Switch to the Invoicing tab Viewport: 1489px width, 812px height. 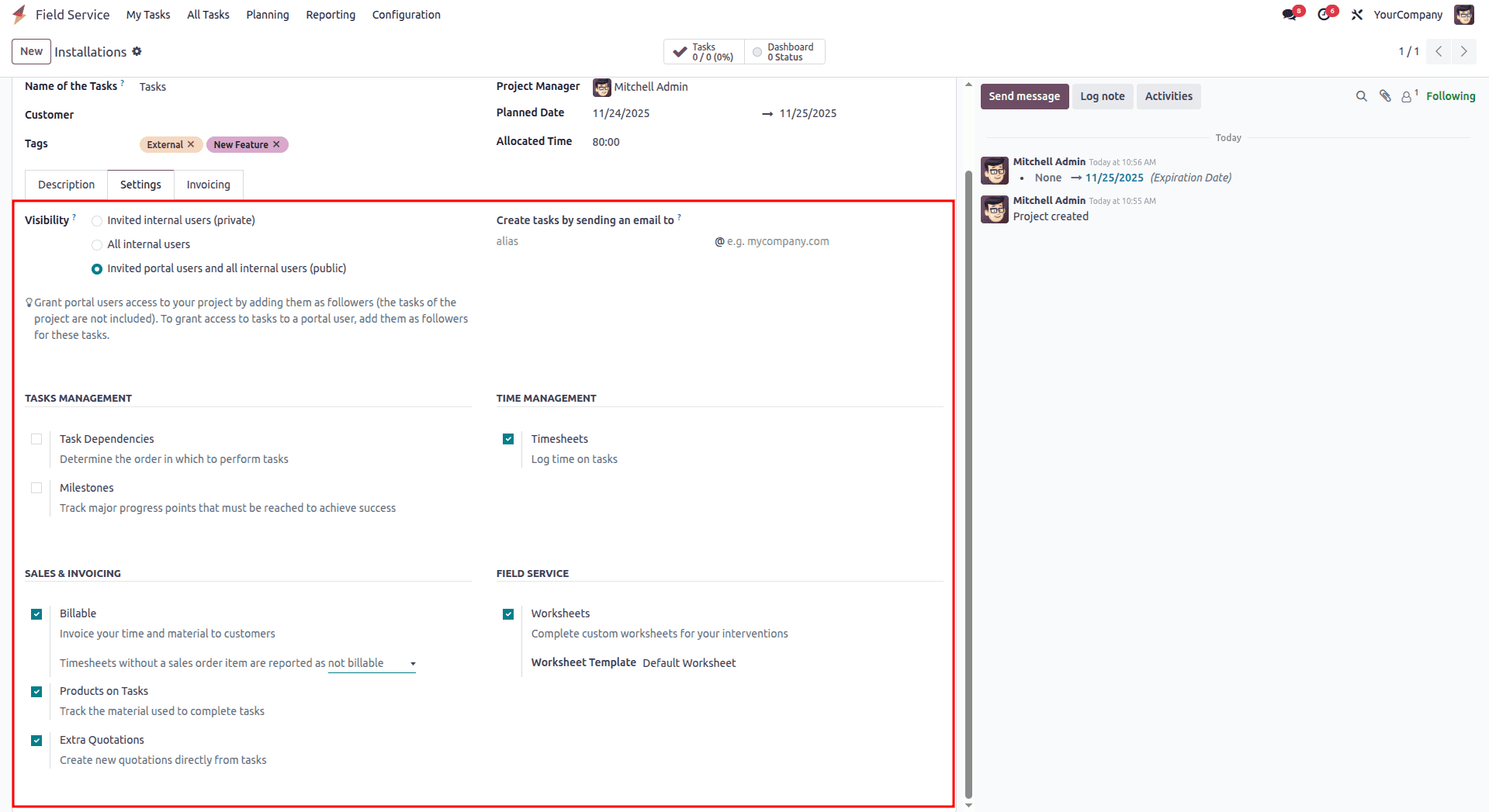click(208, 185)
